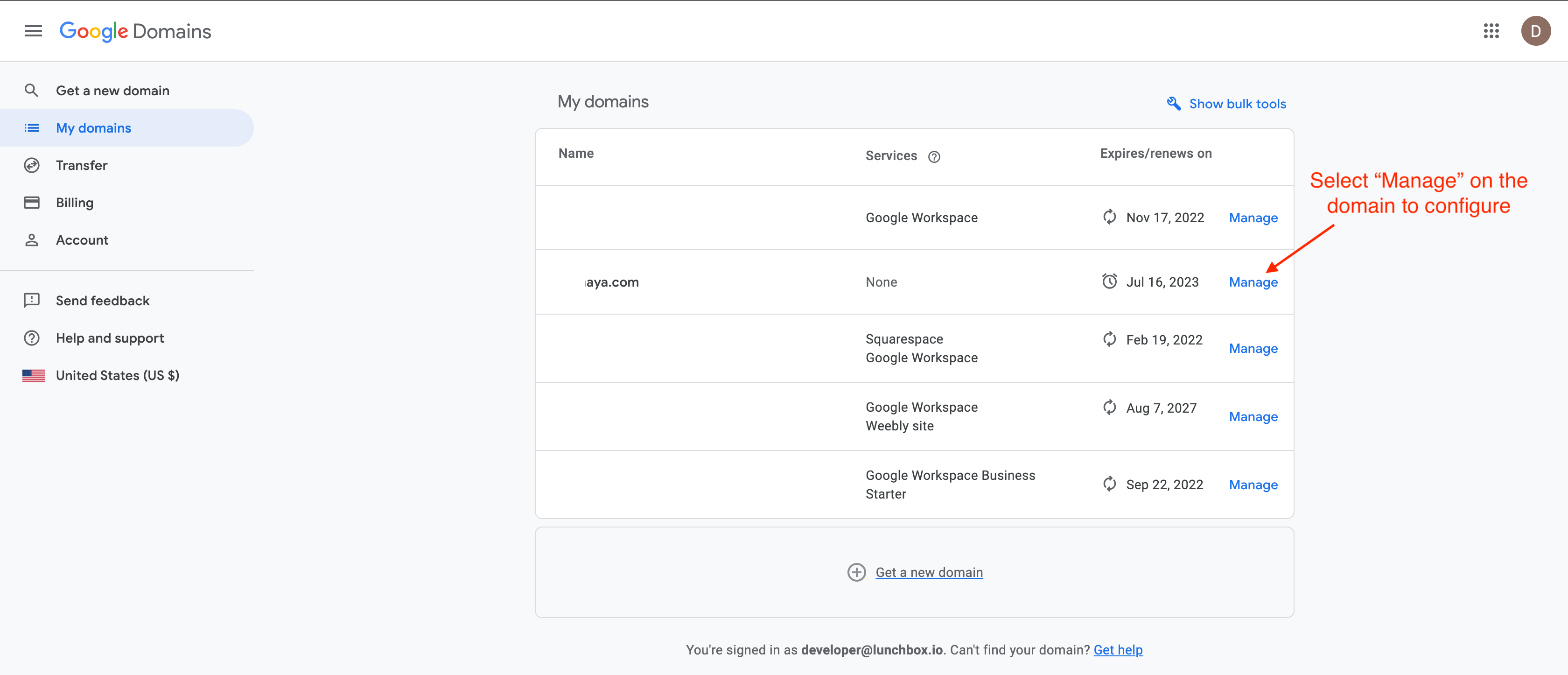1568x675 pixels.
Task: Open the Google apps grid
Action: click(1491, 30)
